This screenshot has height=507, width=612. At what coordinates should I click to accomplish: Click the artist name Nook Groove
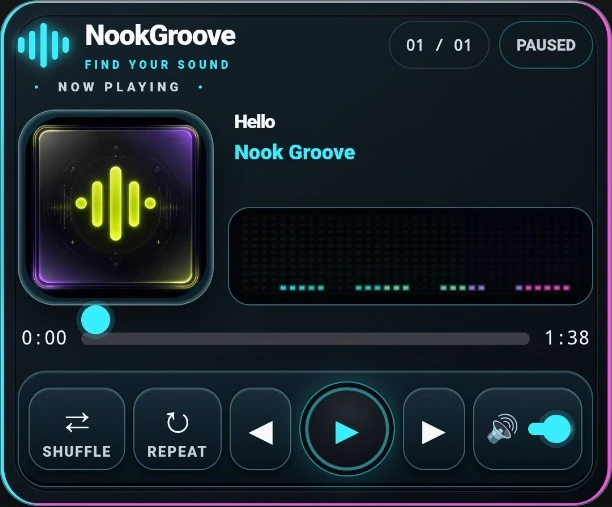(x=295, y=152)
